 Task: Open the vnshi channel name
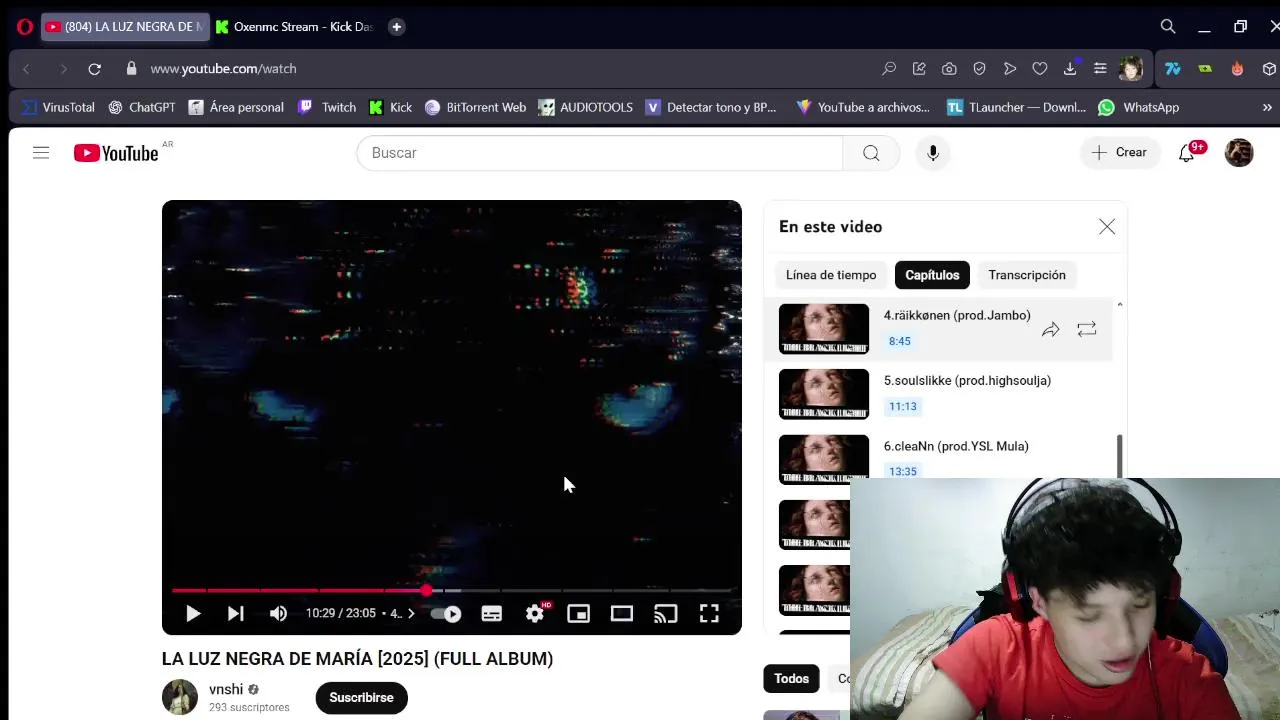[x=226, y=689]
